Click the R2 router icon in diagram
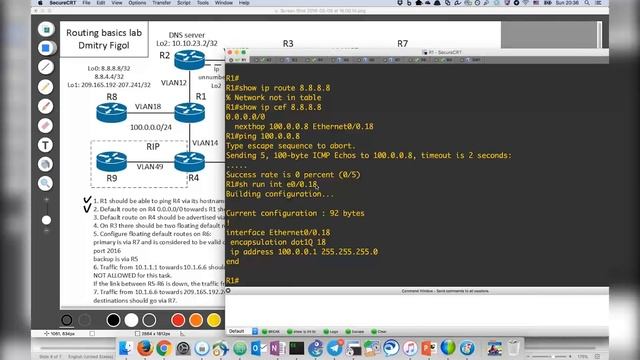Screen dimensions: 640x360 pos(189,60)
